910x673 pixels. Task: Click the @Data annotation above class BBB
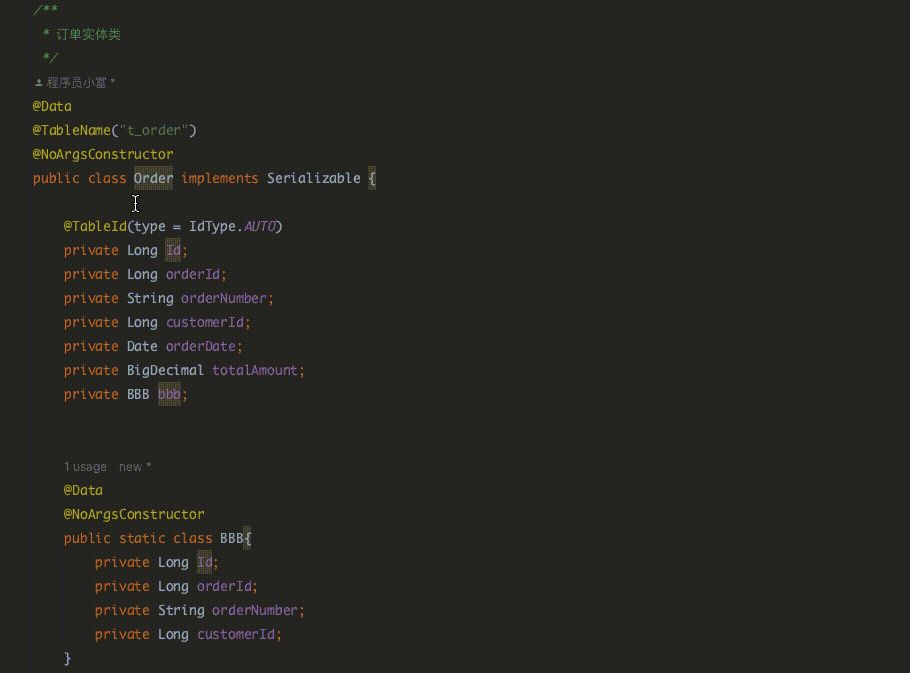[x=83, y=490]
